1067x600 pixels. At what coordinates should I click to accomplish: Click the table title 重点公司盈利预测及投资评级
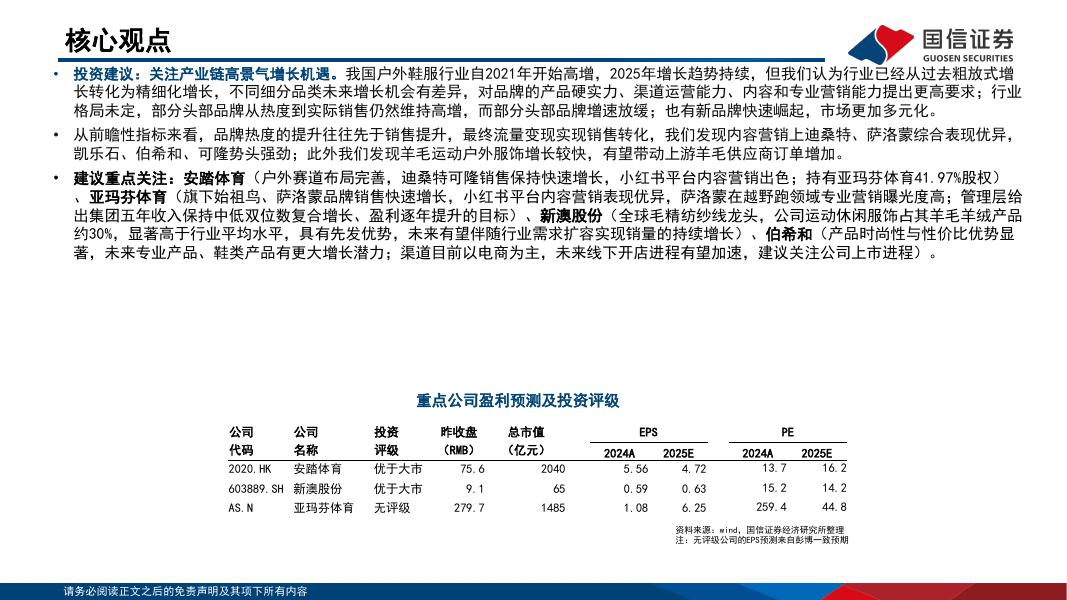518,401
